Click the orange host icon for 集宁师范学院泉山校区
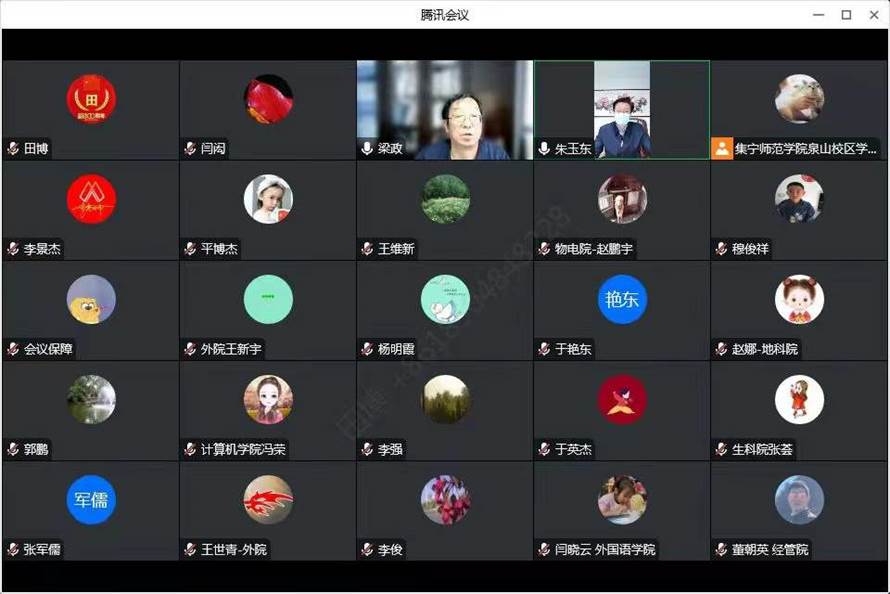This screenshot has width=890, height=594. 722,149
